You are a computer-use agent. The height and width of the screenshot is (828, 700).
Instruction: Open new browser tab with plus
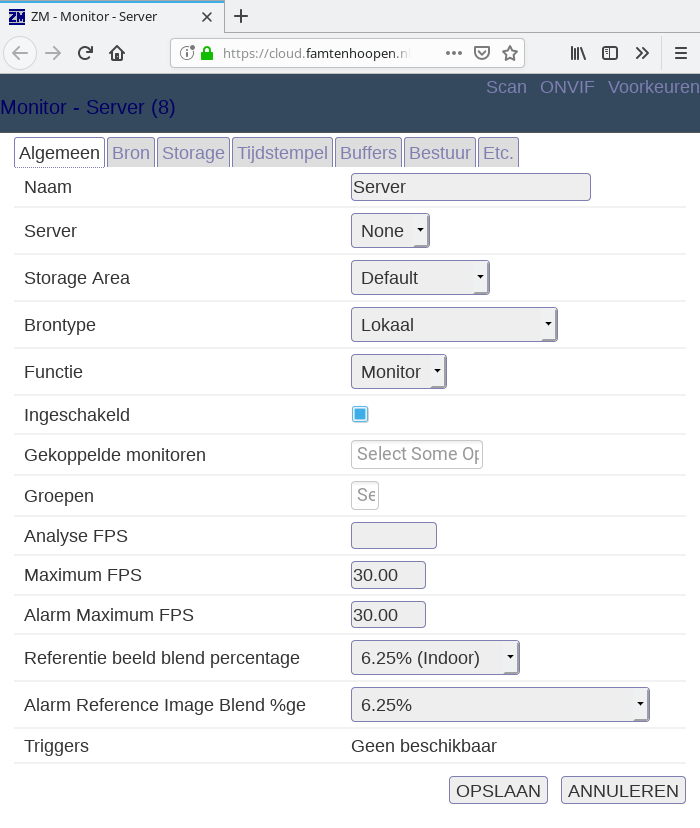[241, 16]
